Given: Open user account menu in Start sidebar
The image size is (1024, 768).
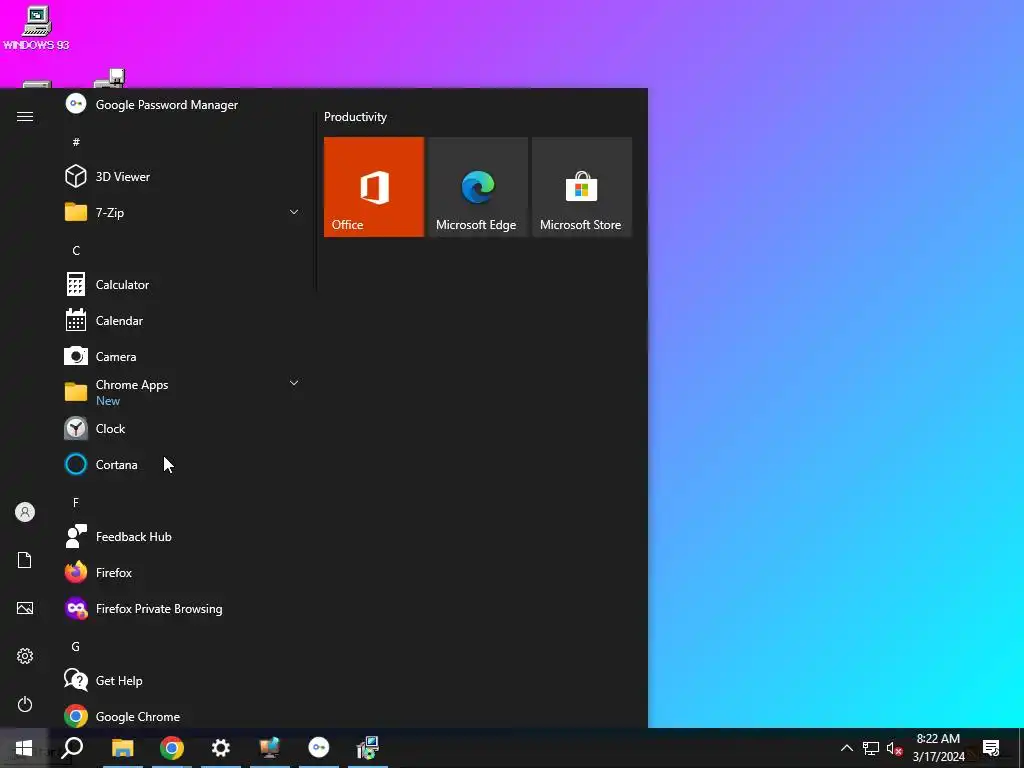Looking at the screenshot, I should (x=25, y=512).
